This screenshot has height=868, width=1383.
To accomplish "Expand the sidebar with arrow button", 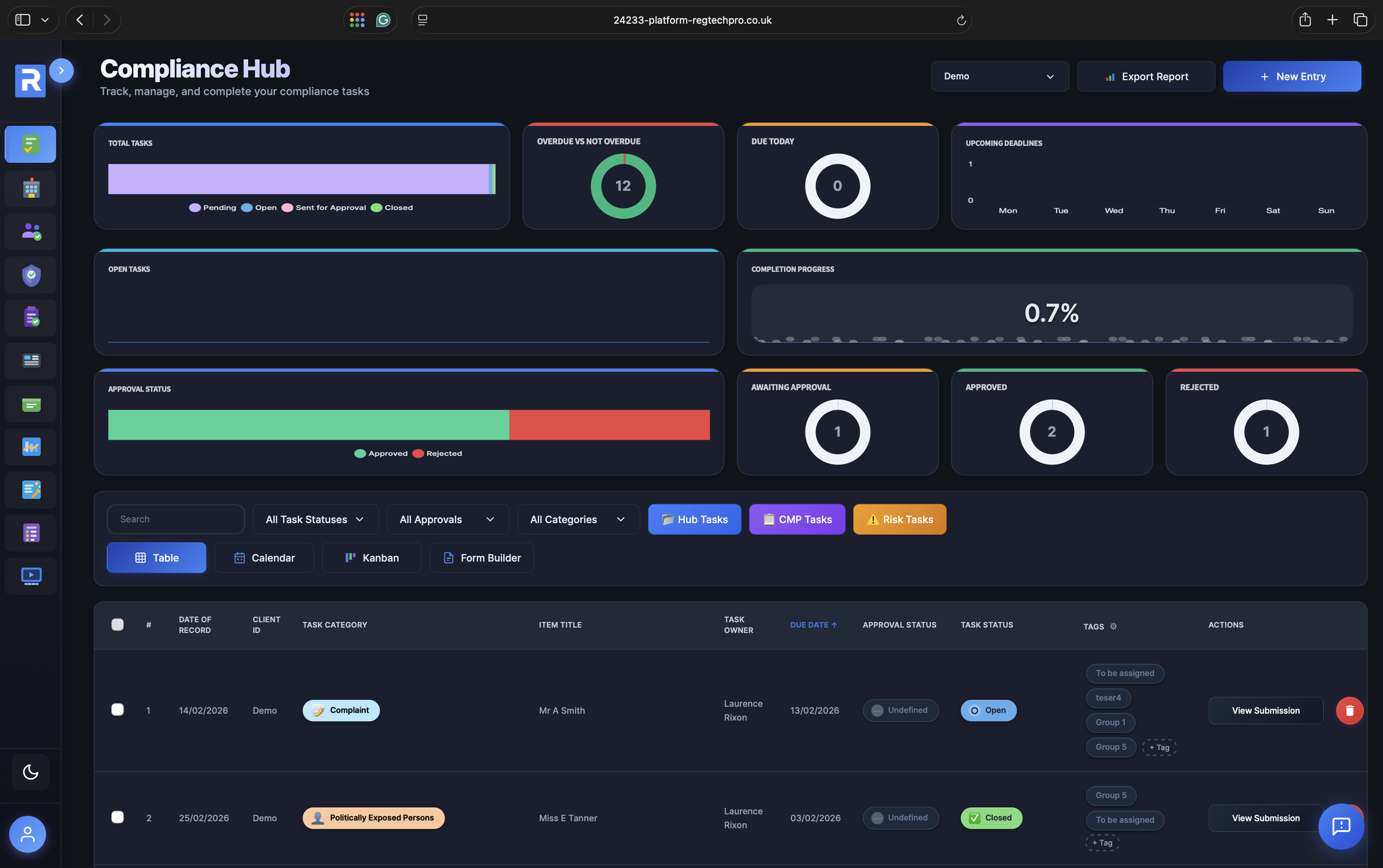I will tap(61, 71).
